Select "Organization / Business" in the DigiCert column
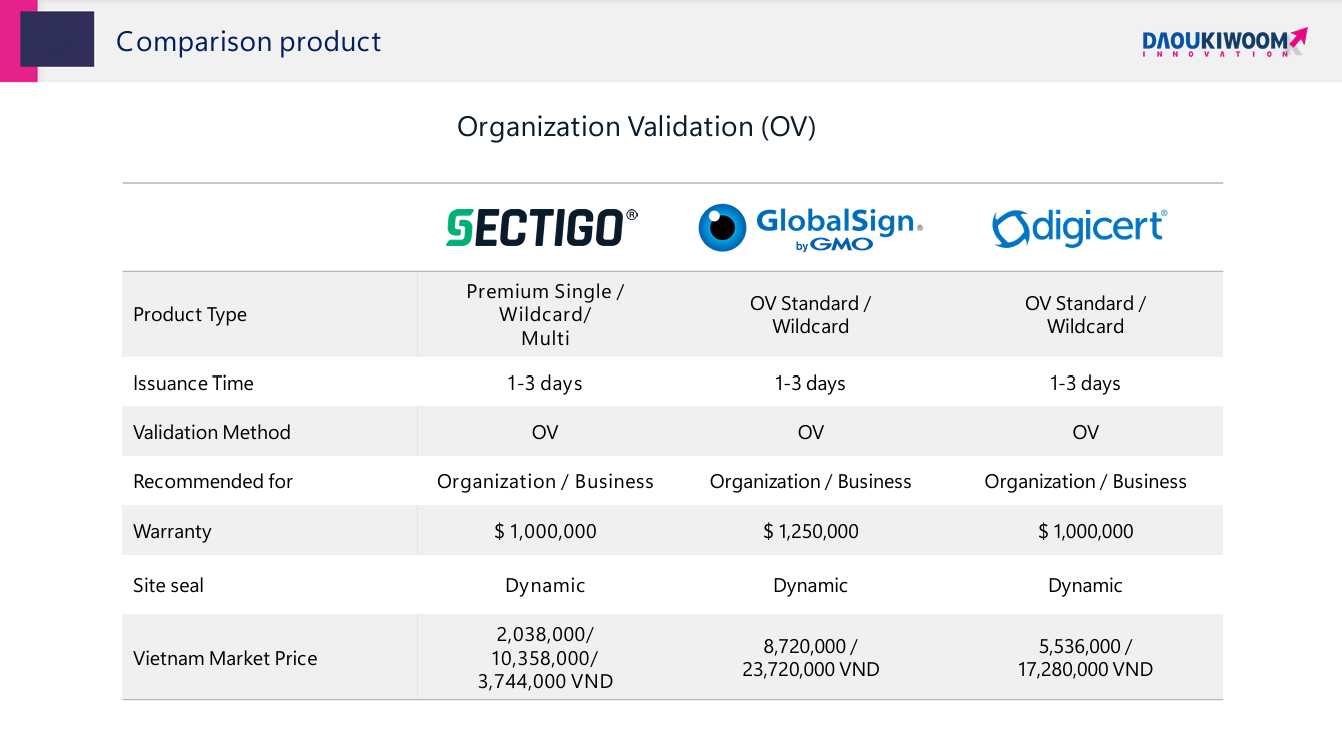1342x750 pixels. pyautogui.click(x=1085, y=481)
